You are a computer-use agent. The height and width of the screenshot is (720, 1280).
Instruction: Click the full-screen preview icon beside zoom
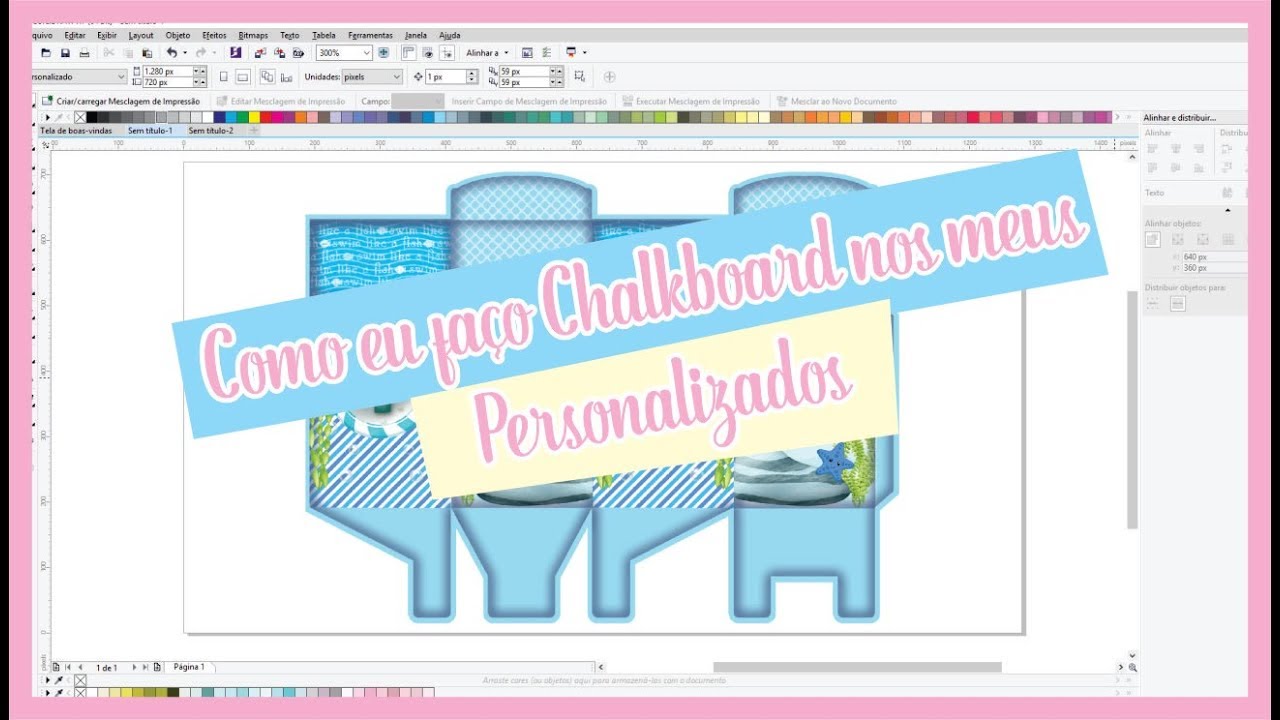point(383,53)
